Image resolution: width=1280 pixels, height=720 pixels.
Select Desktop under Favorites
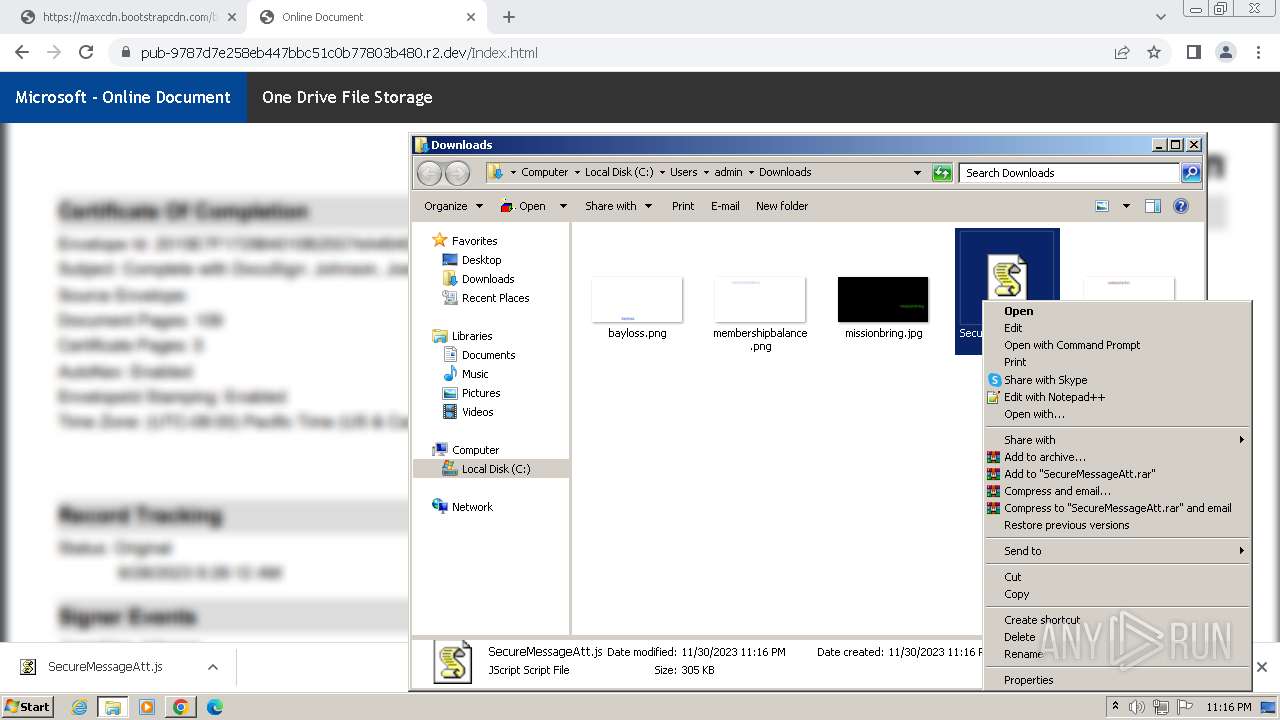481,260
